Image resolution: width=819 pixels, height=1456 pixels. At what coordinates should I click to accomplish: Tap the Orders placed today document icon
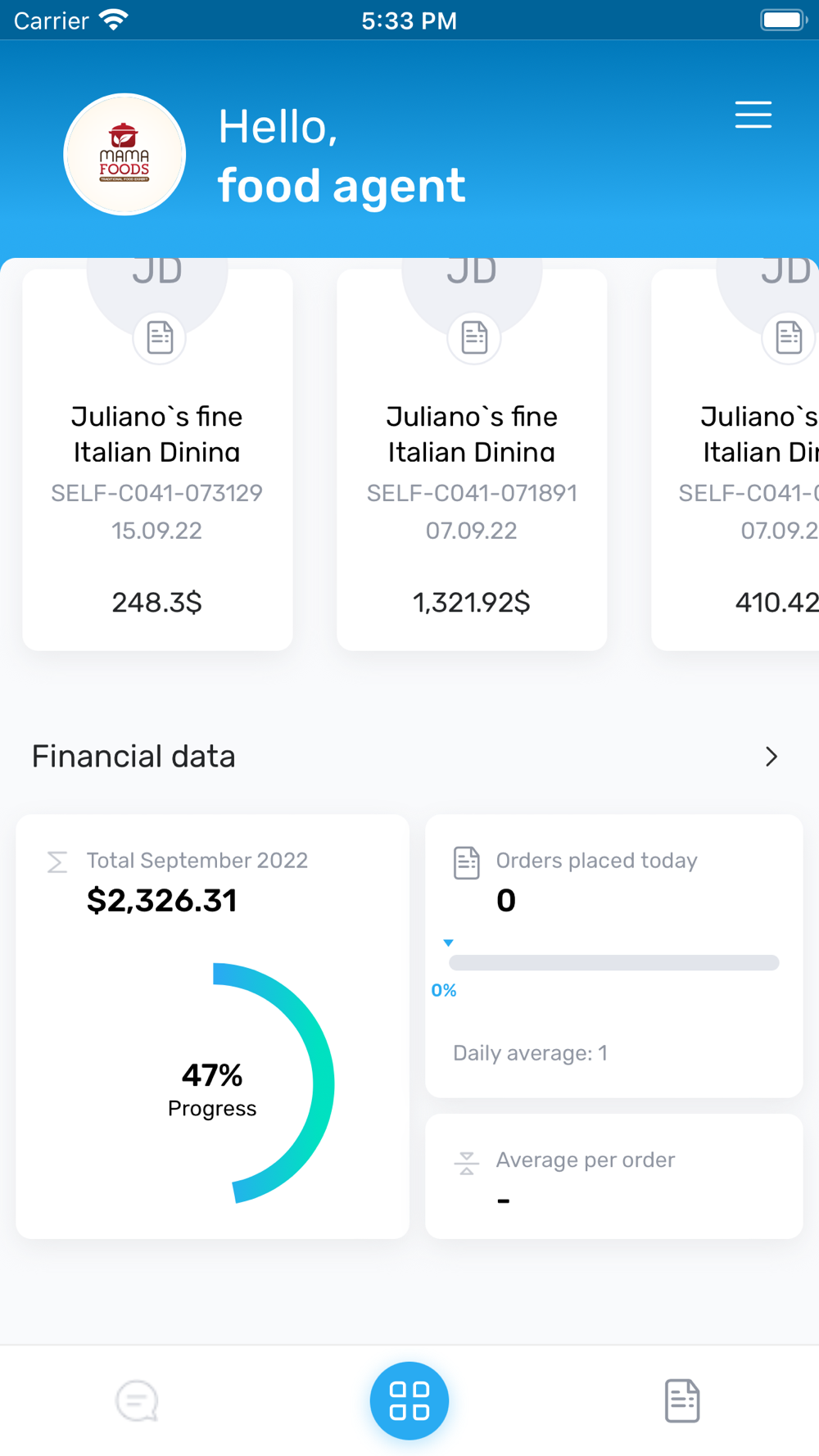coord(467,862)
